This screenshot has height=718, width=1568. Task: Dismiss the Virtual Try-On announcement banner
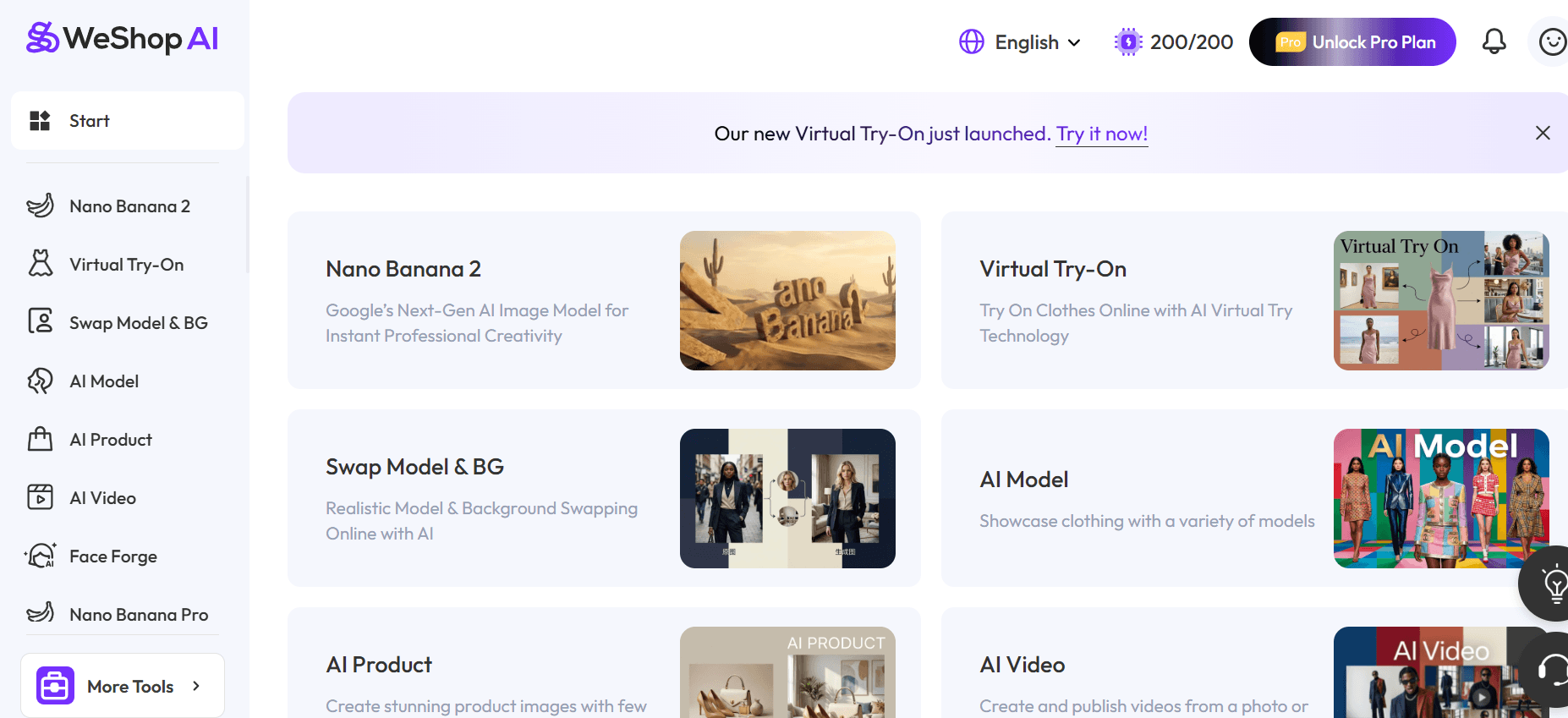1542,133
